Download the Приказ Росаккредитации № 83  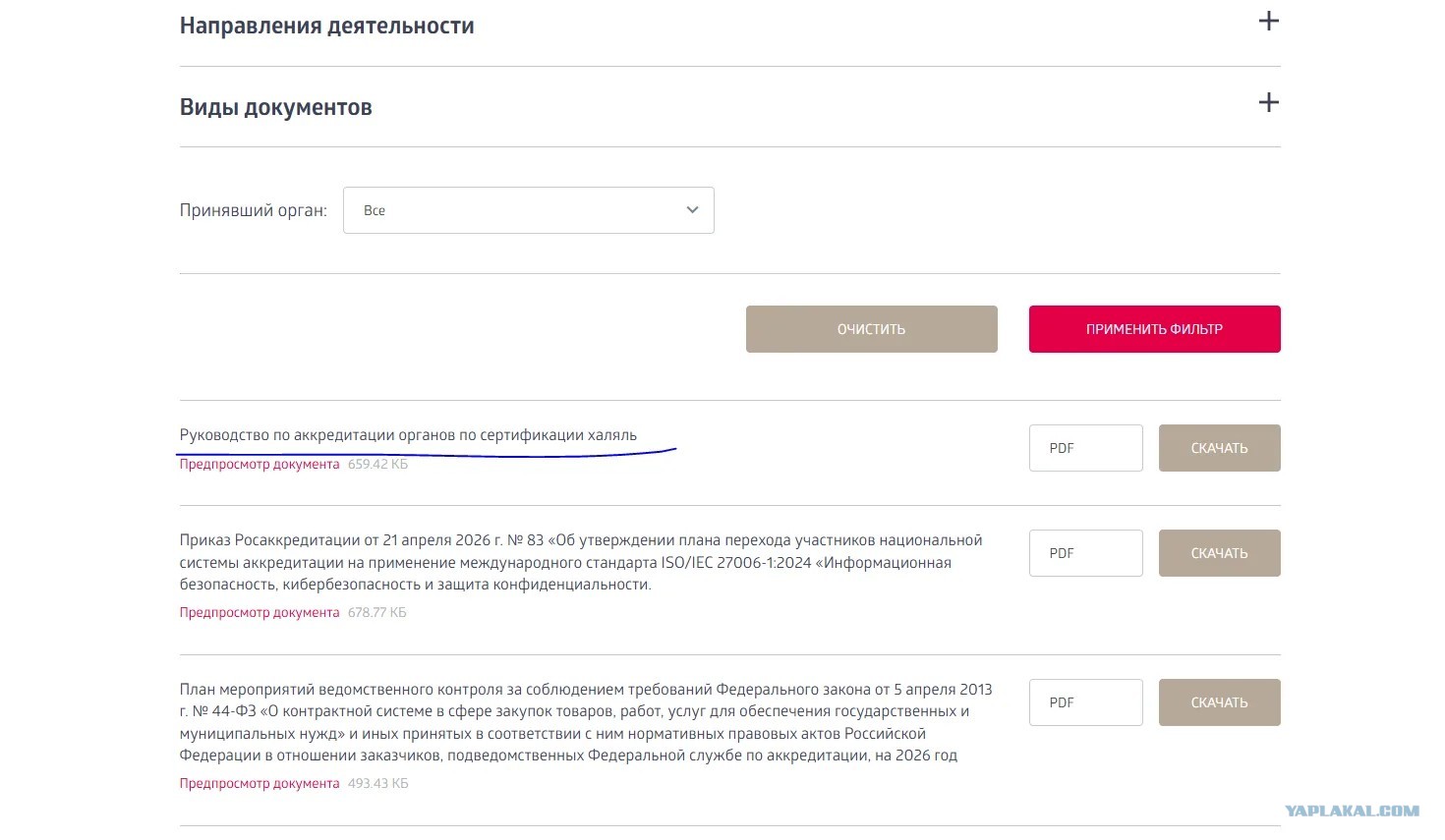click(1219, 553)
